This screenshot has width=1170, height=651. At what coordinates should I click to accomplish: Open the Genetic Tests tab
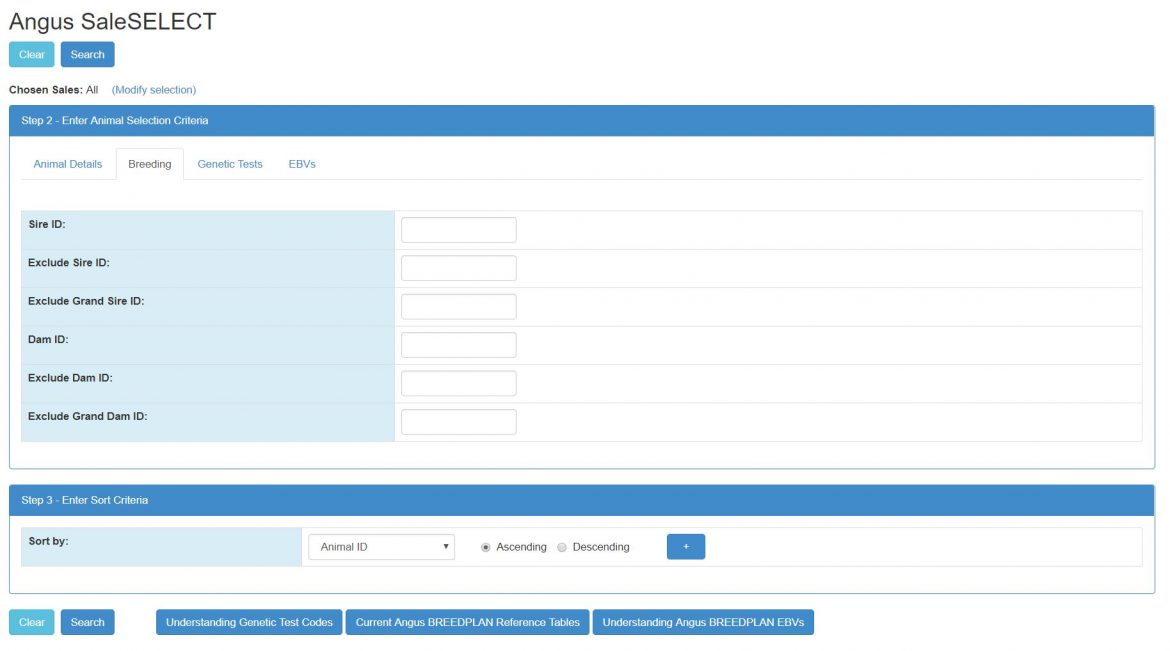point(230,164)
